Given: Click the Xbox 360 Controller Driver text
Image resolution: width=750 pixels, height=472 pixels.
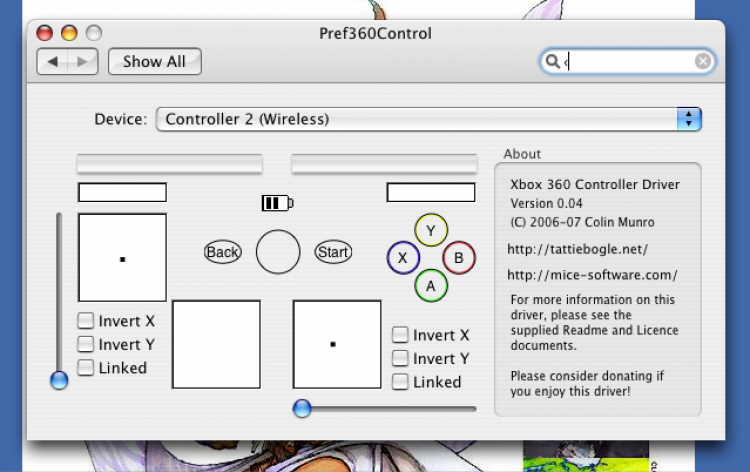Looking at the screenshot, I should click(595, 185).
